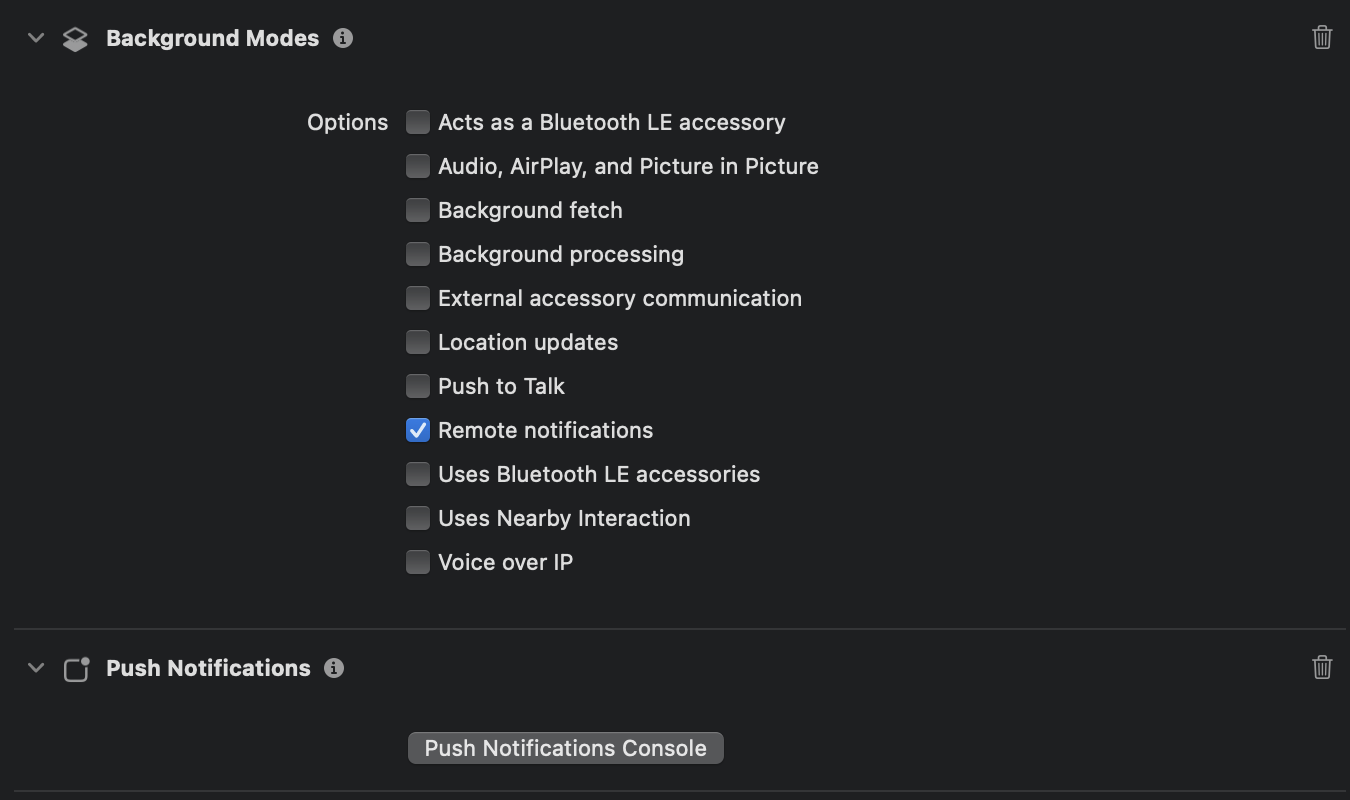
Task: Enable Location updates background mode
Action: coord(418,342)
